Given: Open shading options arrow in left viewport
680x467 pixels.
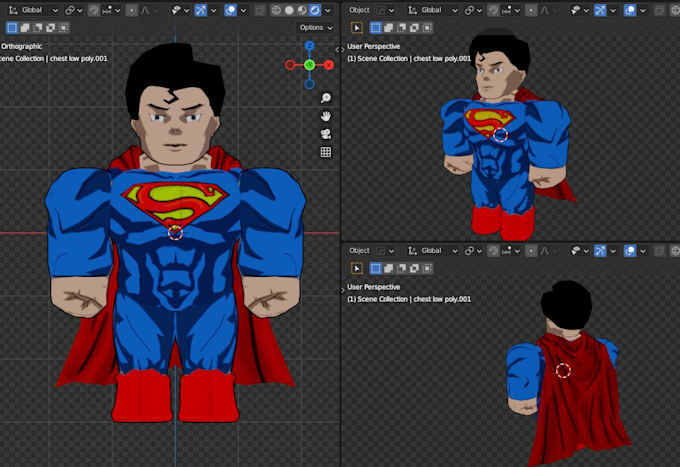Looking at the screenshot, I should point(328,10).
